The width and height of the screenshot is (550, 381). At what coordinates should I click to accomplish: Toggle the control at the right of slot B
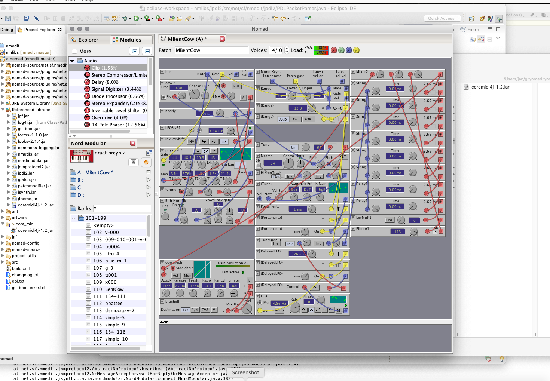[148, 180]
